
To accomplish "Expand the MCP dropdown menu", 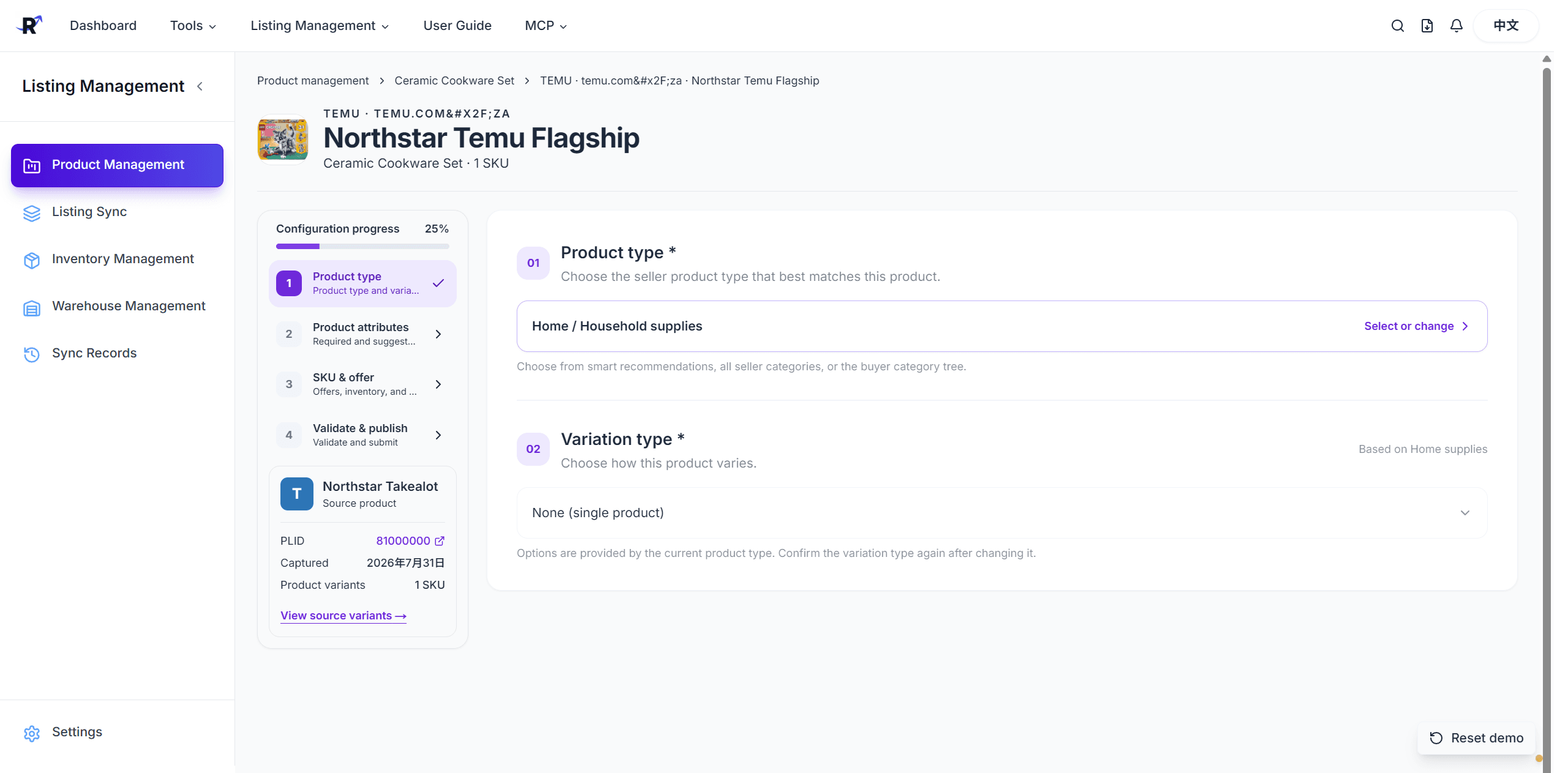I will [x=546, y=26].
